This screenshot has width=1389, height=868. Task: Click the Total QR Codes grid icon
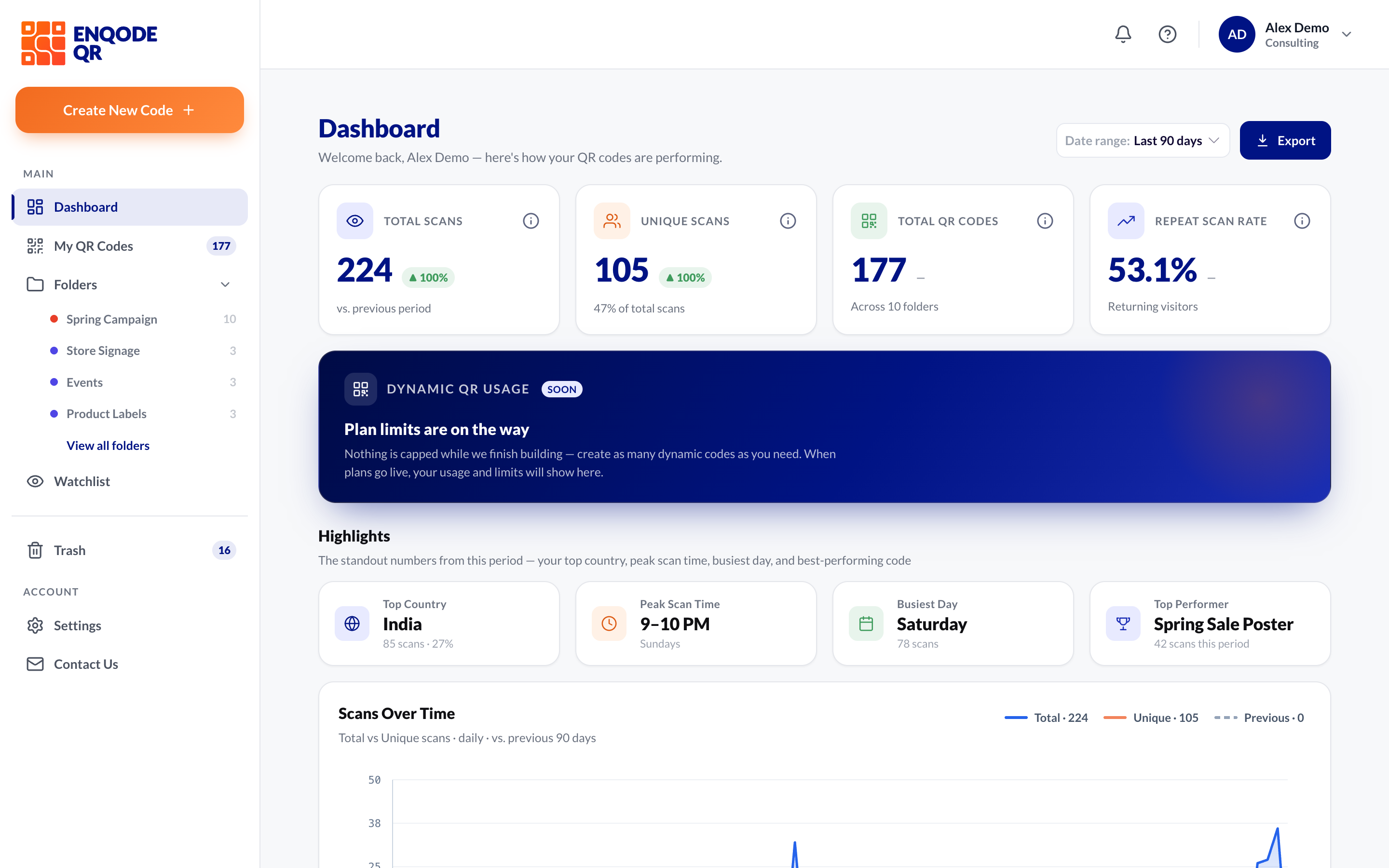pos(869,221)
